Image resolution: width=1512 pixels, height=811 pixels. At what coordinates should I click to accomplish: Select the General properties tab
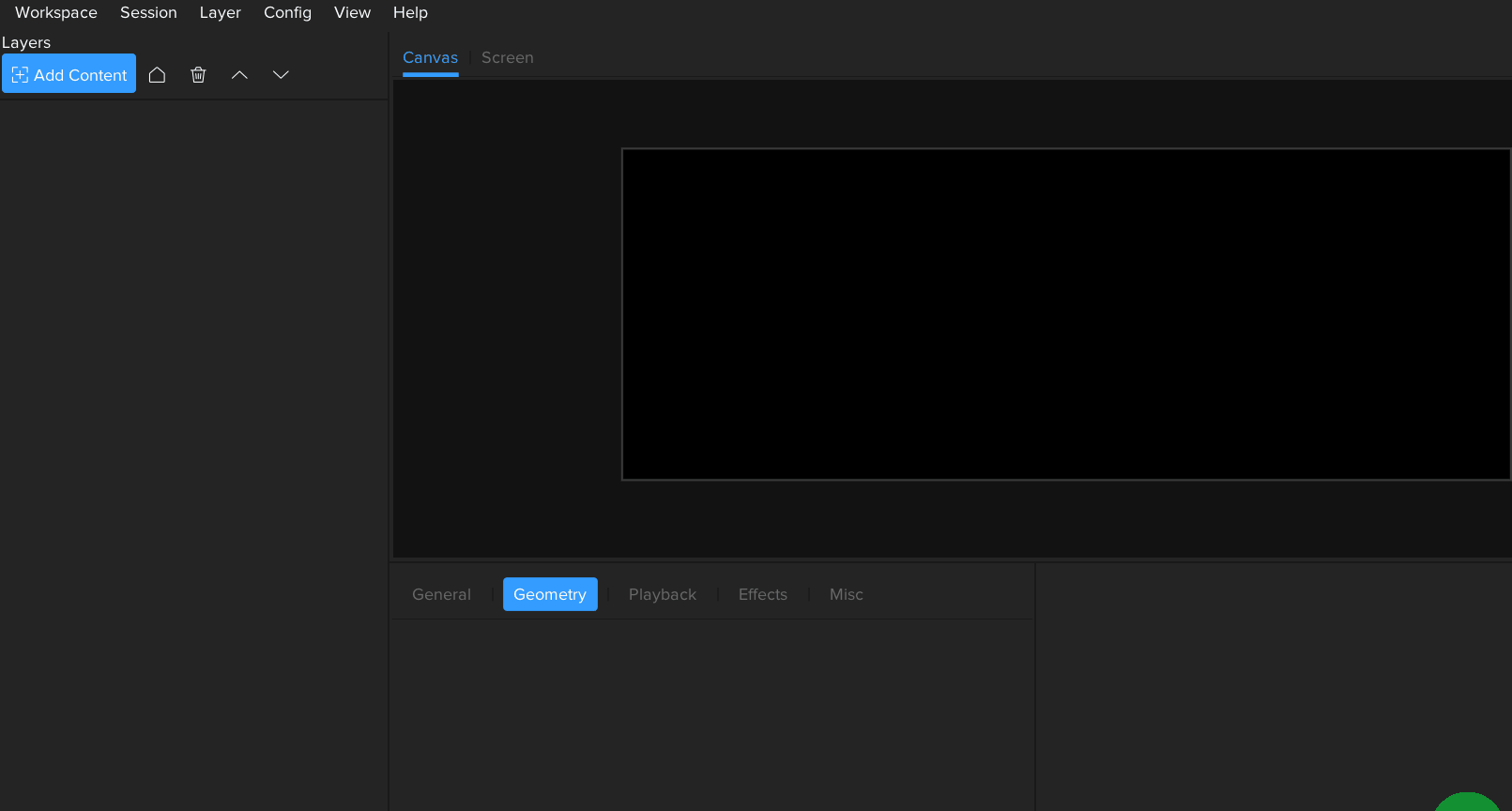pyautogui.click(x=441, y=594)
